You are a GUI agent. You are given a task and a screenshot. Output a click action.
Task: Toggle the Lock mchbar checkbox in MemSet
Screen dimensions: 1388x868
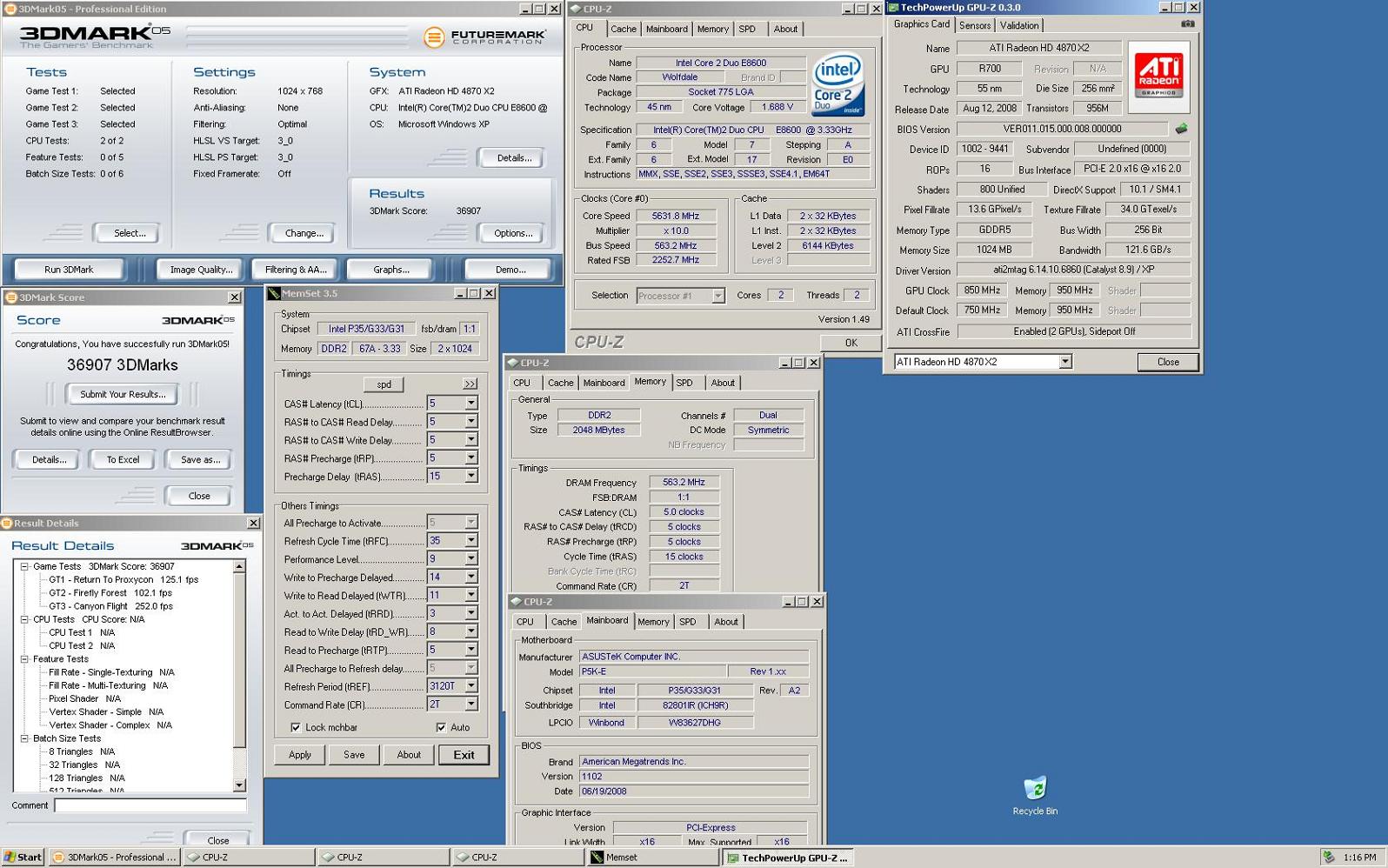[296, 728]
